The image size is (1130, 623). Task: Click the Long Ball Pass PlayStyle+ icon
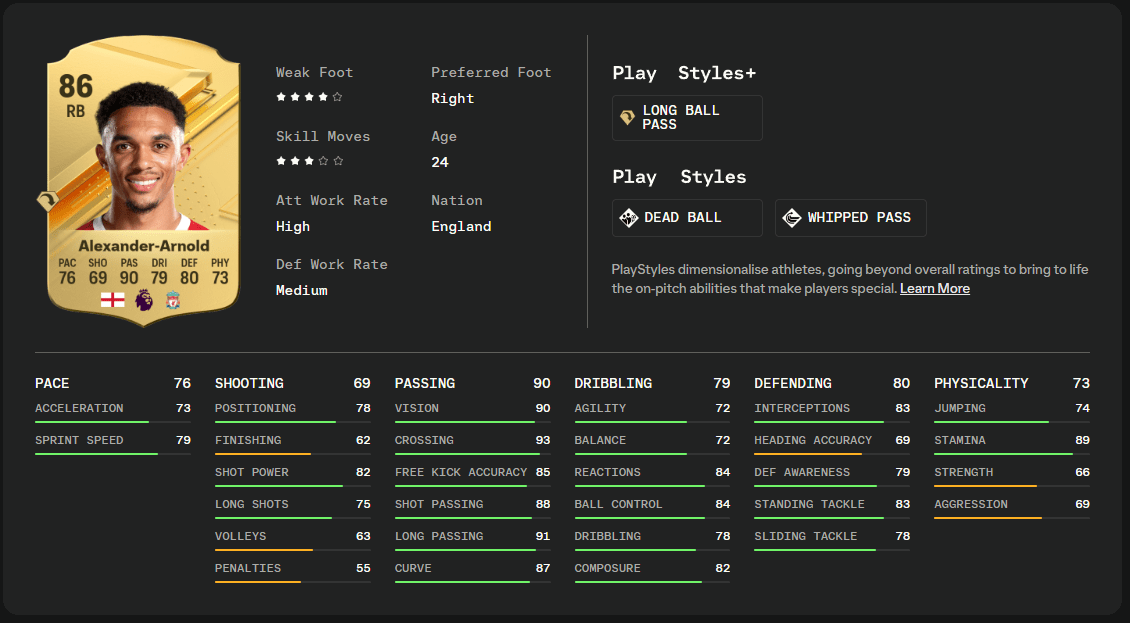(628, 118)
